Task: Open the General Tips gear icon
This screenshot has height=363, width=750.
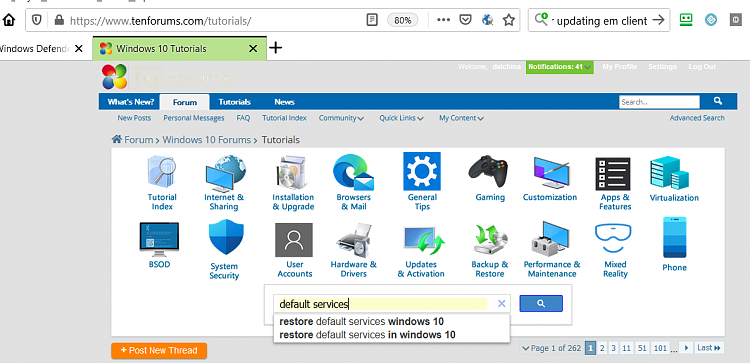Action: coord(422,171)
